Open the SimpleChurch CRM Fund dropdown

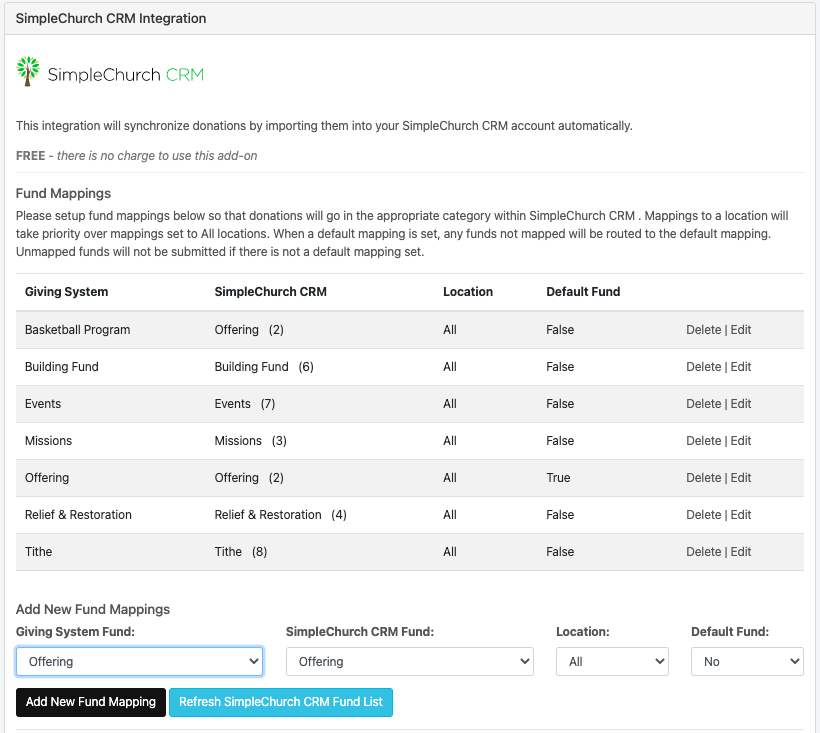[x=409, y=661]
